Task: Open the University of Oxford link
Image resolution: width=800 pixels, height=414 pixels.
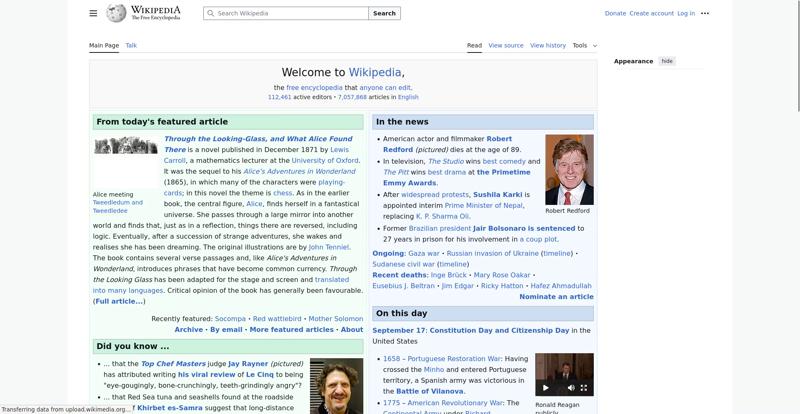Action: tap(325, 160)
